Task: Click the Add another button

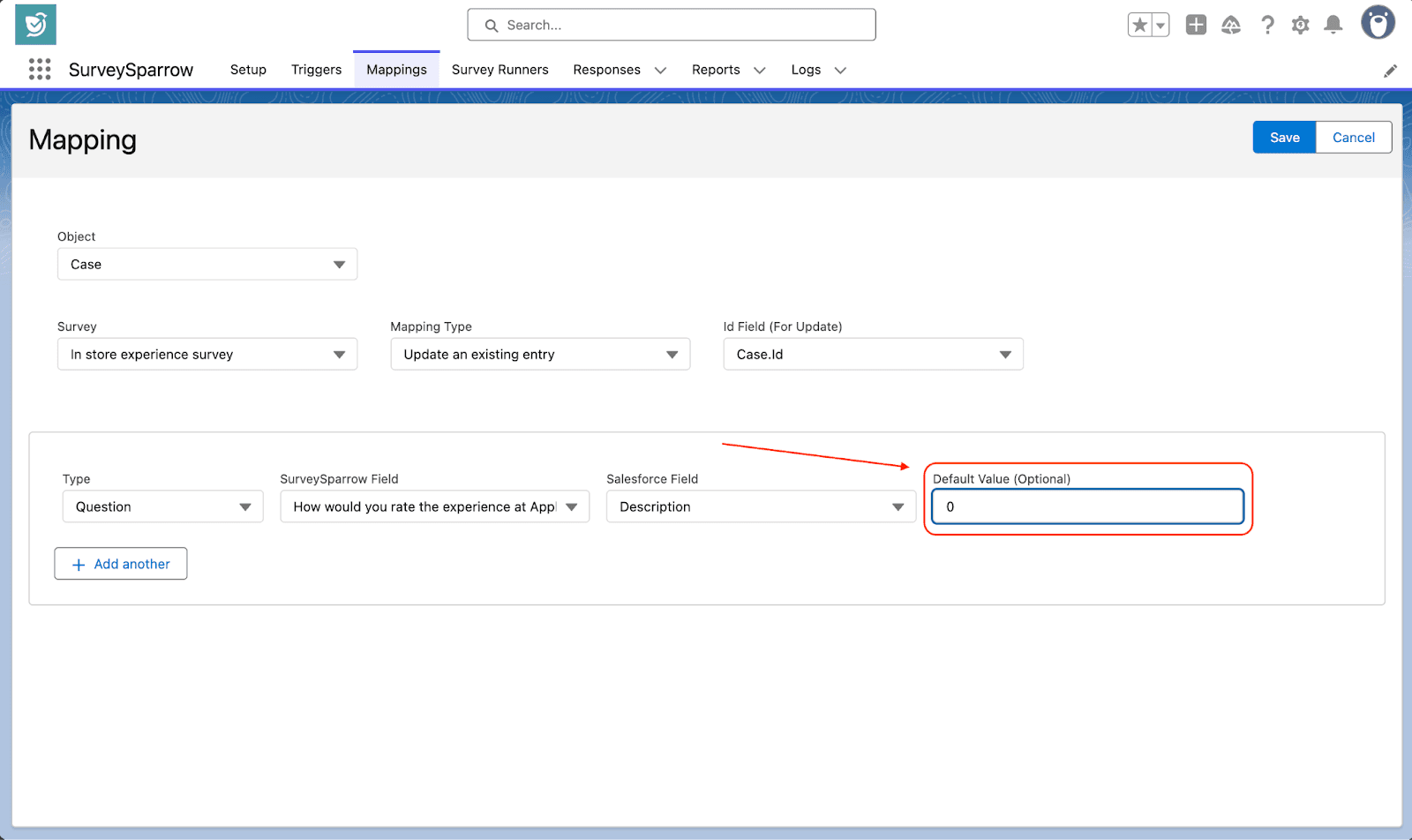Action: pos(121,564)
